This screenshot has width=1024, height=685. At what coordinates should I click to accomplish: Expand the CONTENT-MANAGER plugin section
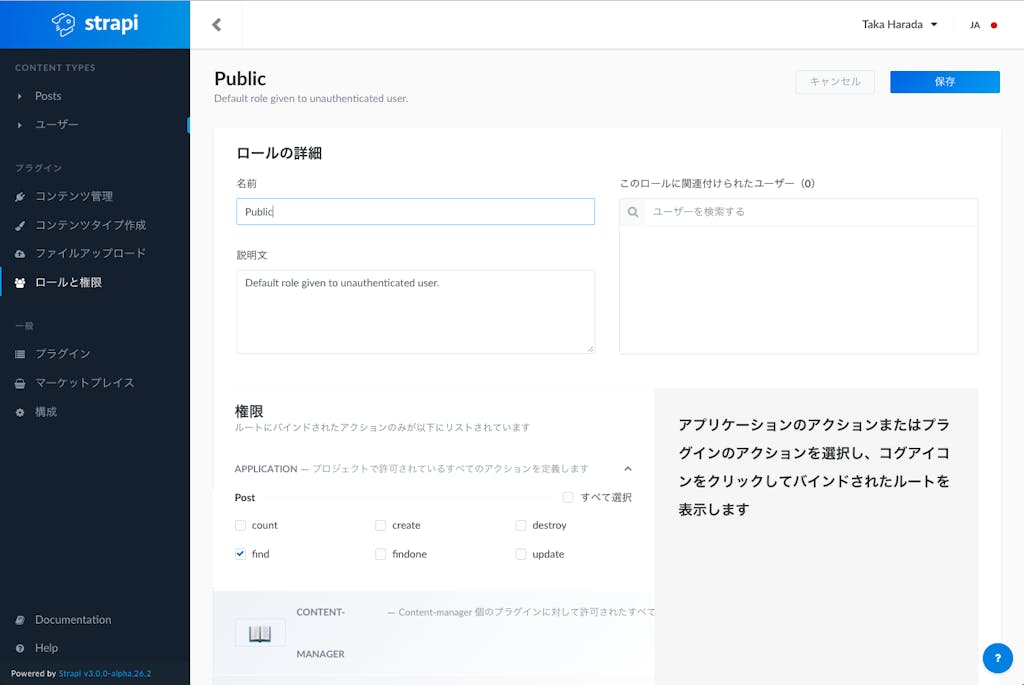pyautogui.click(x=434, y=633)
